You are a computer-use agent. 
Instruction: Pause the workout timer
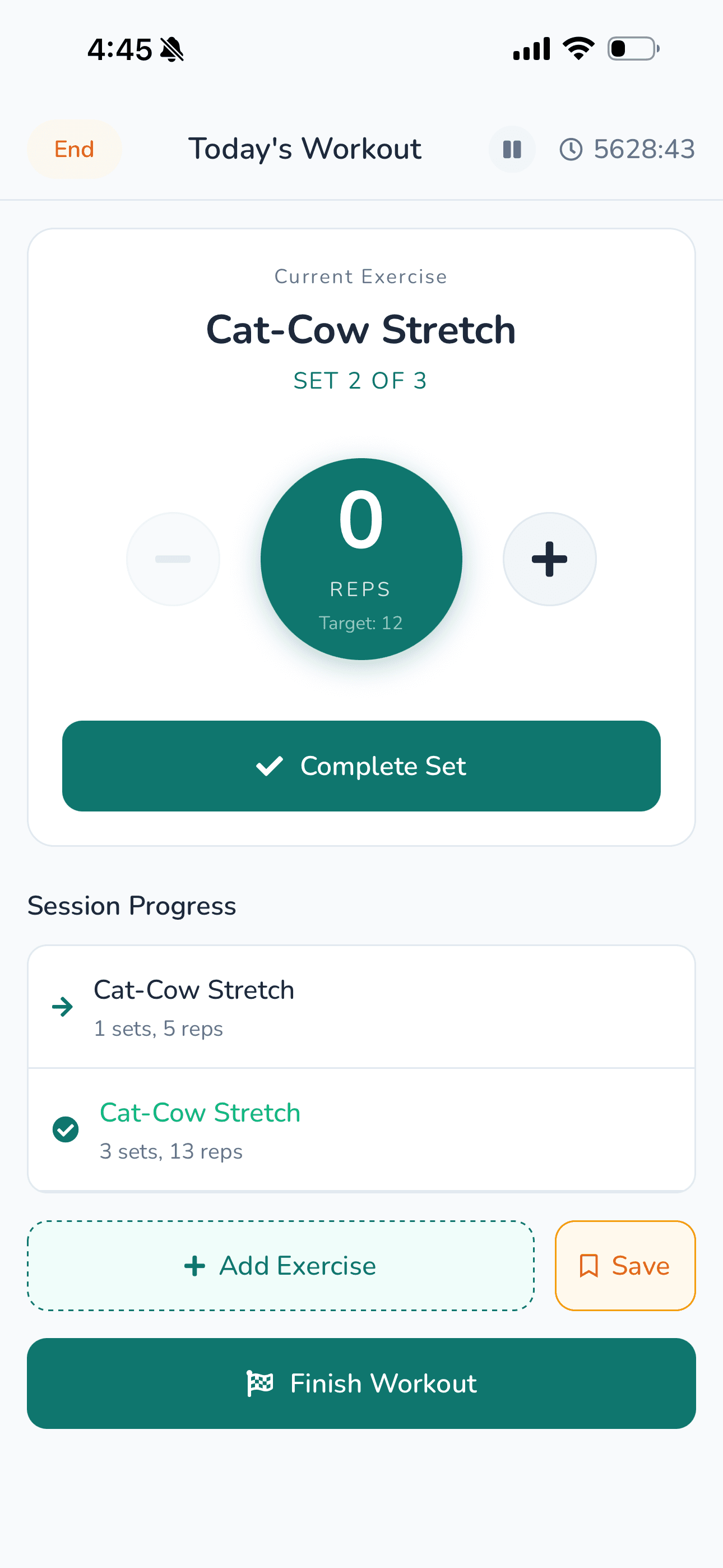click(x=511, y=149)
